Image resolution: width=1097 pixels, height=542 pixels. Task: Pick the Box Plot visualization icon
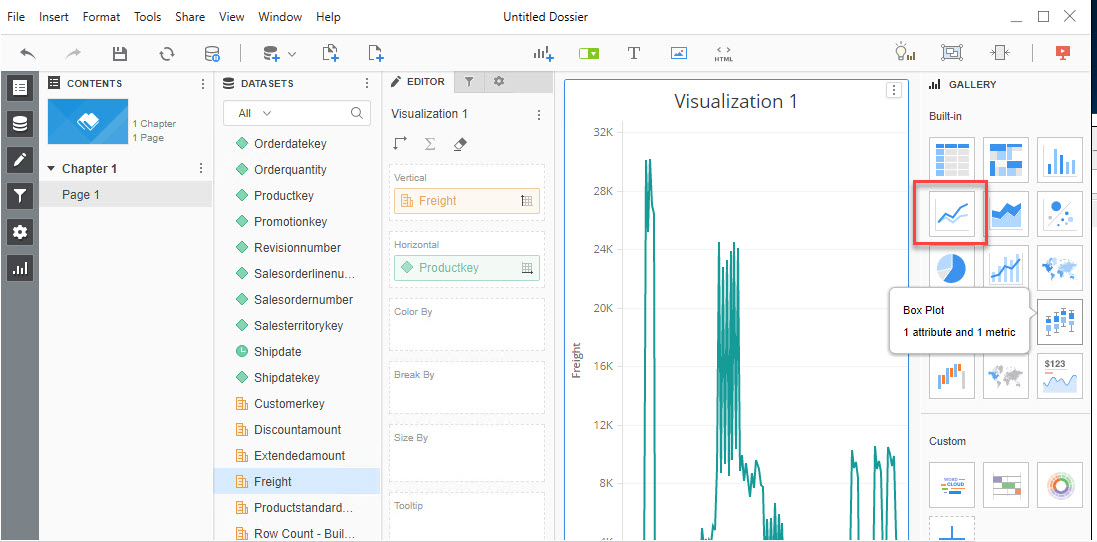[x=1059, y=321]
